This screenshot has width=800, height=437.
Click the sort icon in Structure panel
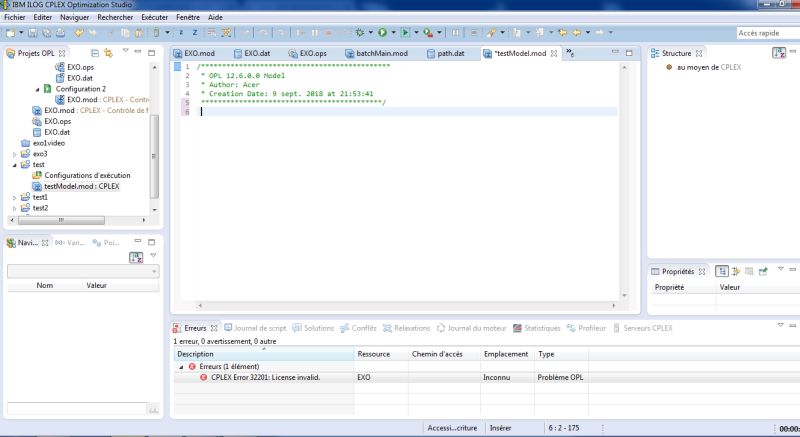tap(779, 53)
